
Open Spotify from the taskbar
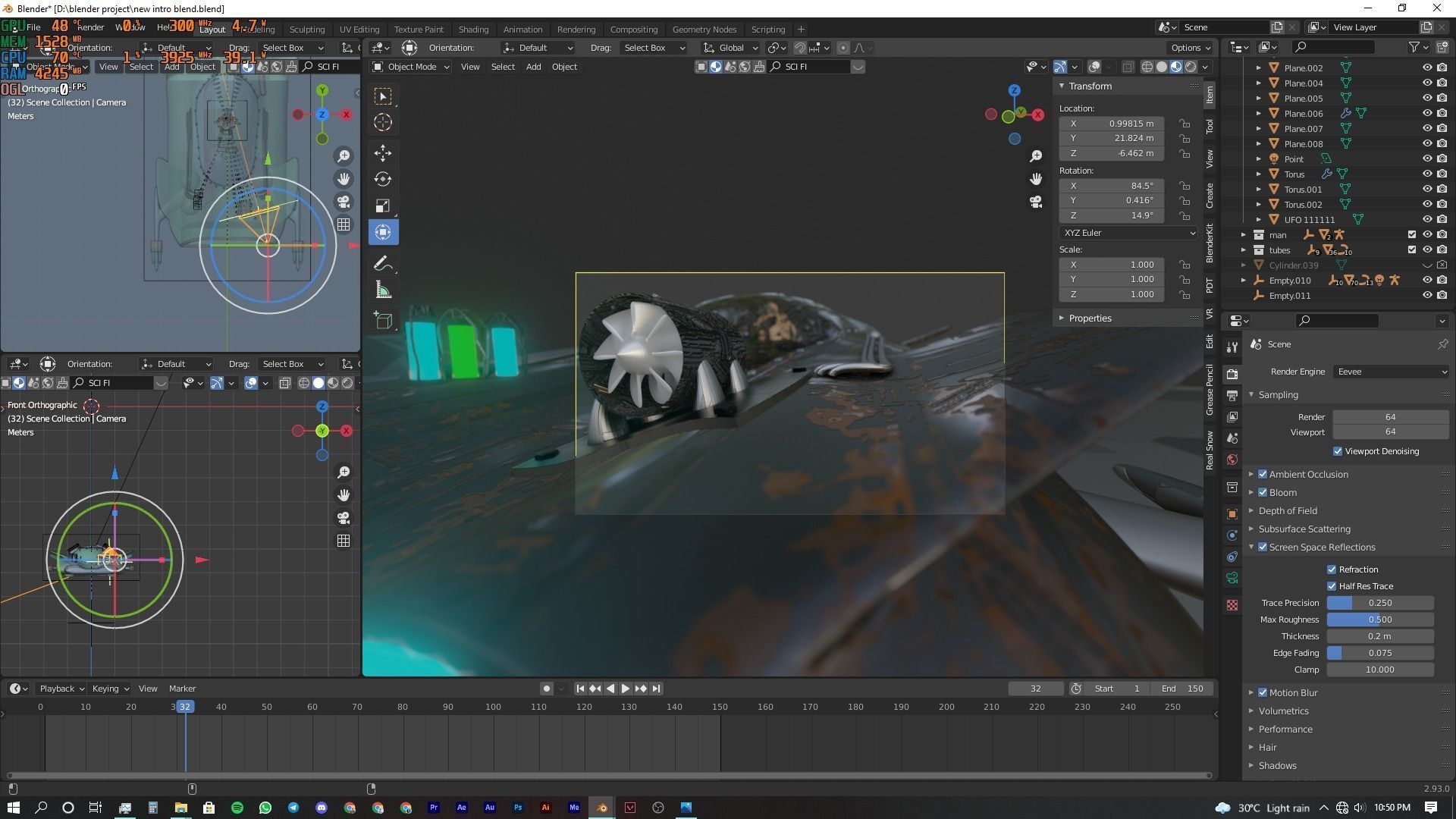[237, 808]
